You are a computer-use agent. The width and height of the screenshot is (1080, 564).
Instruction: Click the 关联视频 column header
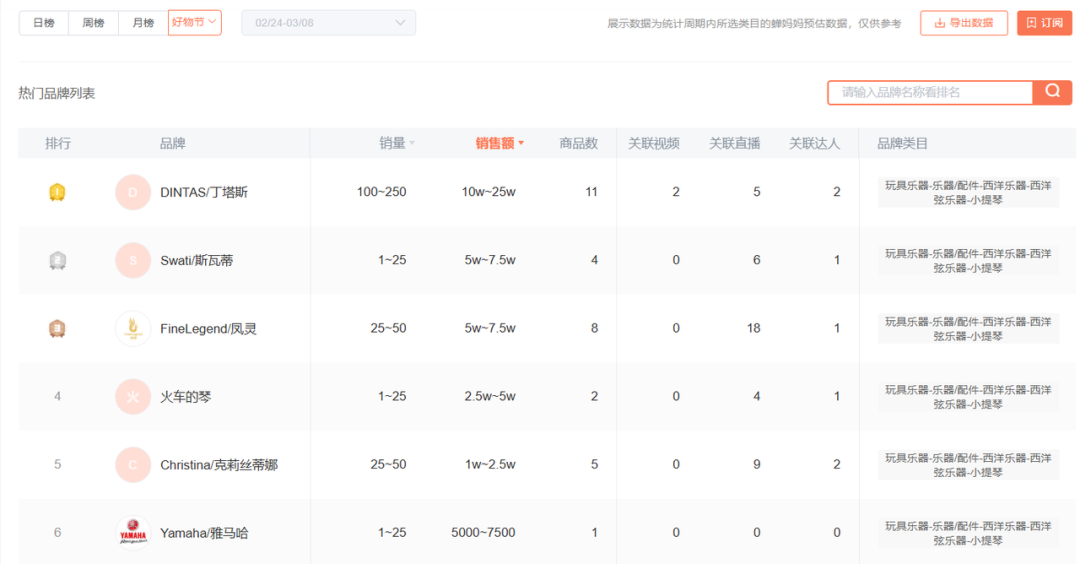coord(654,143)
